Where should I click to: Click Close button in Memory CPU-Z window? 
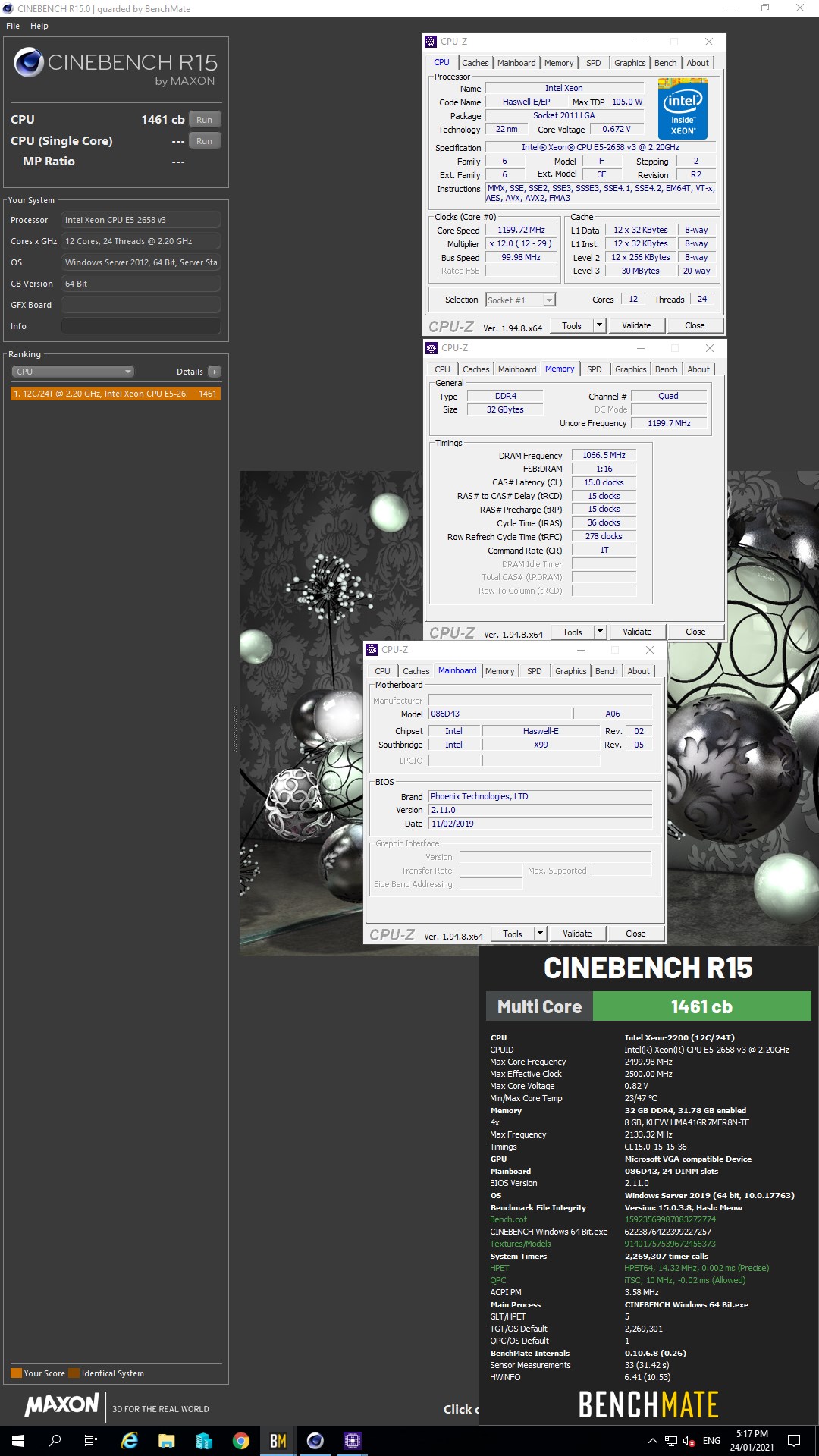click(x=695, y=632)
